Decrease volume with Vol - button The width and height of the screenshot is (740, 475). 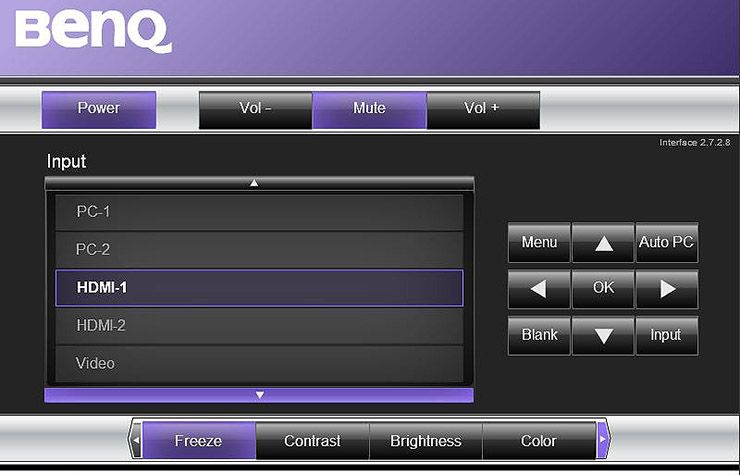point(256,109)
